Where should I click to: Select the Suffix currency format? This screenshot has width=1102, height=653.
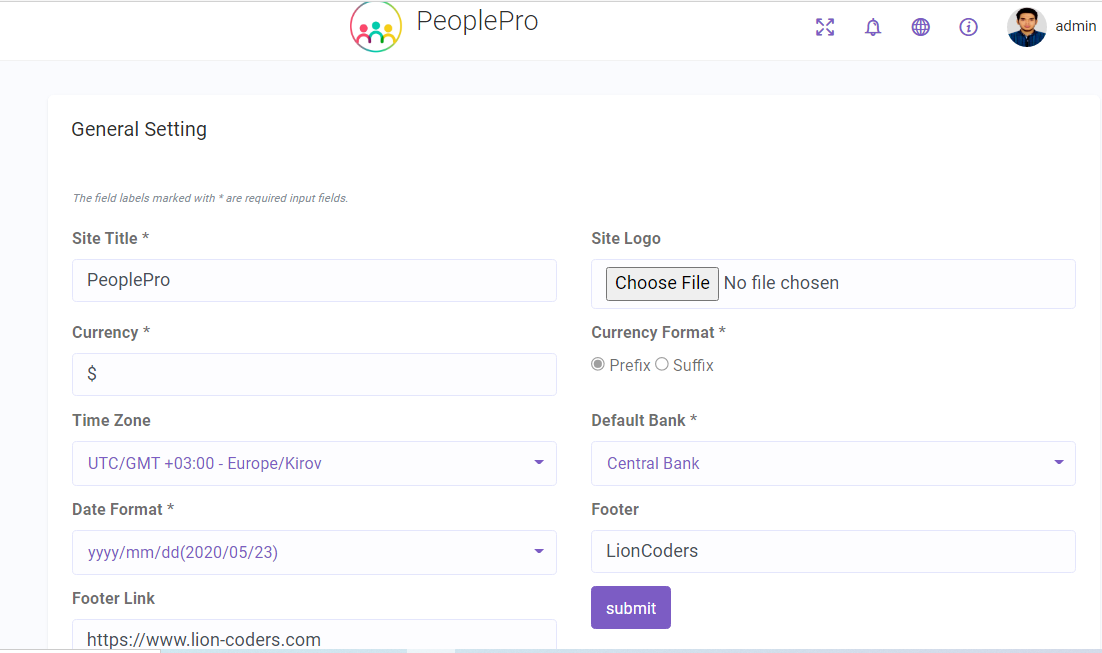coord(662,365)
